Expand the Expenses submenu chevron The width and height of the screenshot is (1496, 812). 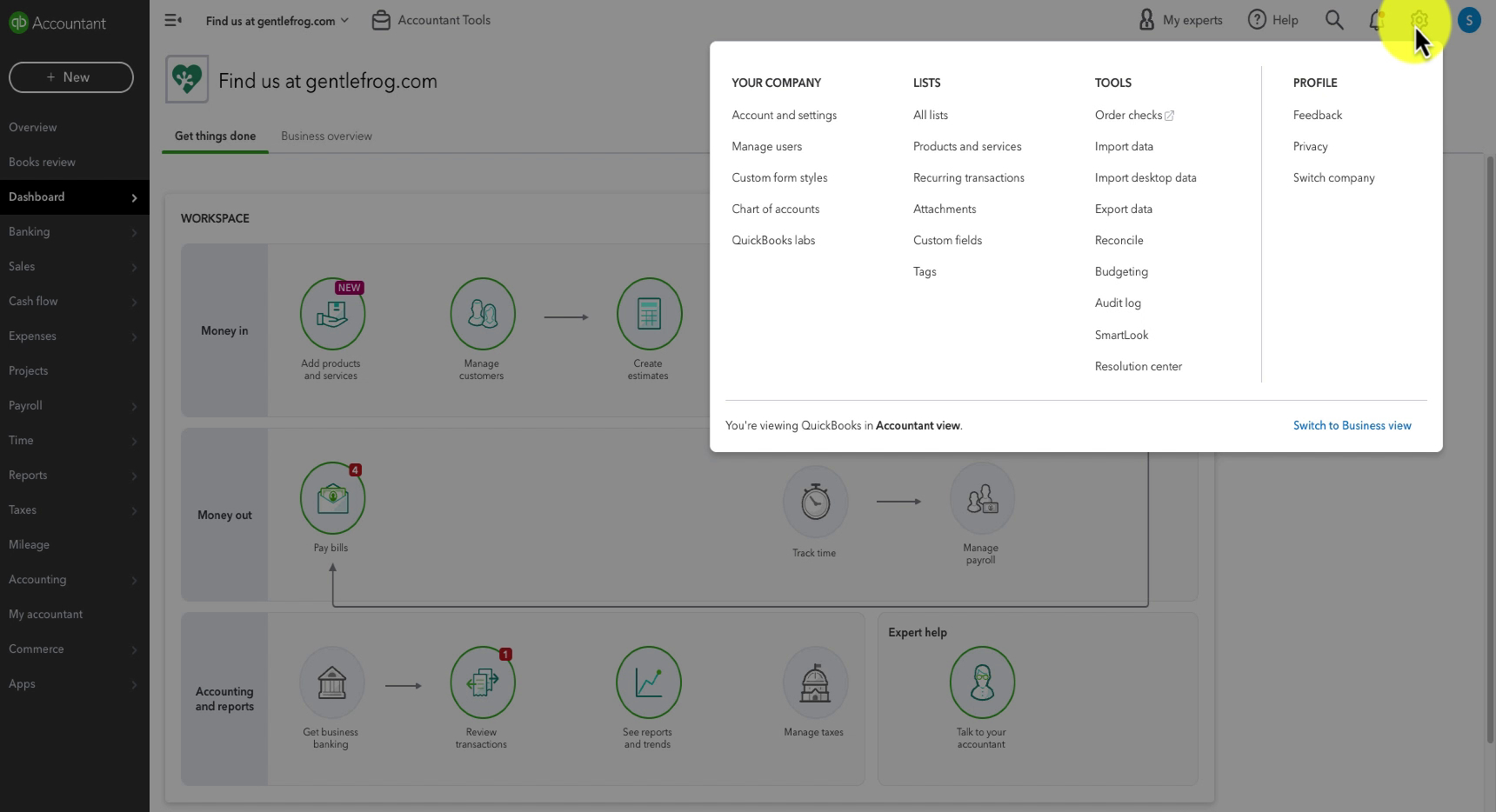tap(134, 336)
